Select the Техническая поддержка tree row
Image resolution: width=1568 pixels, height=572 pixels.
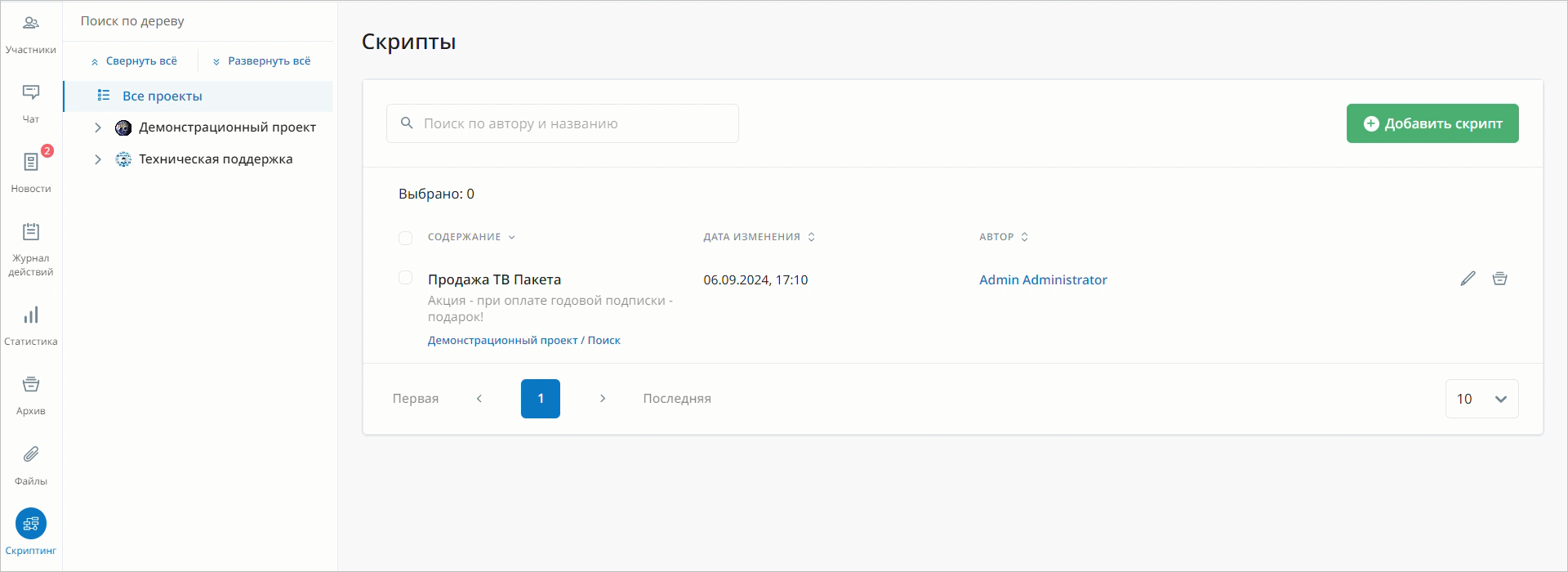click(x=198, y=159)
